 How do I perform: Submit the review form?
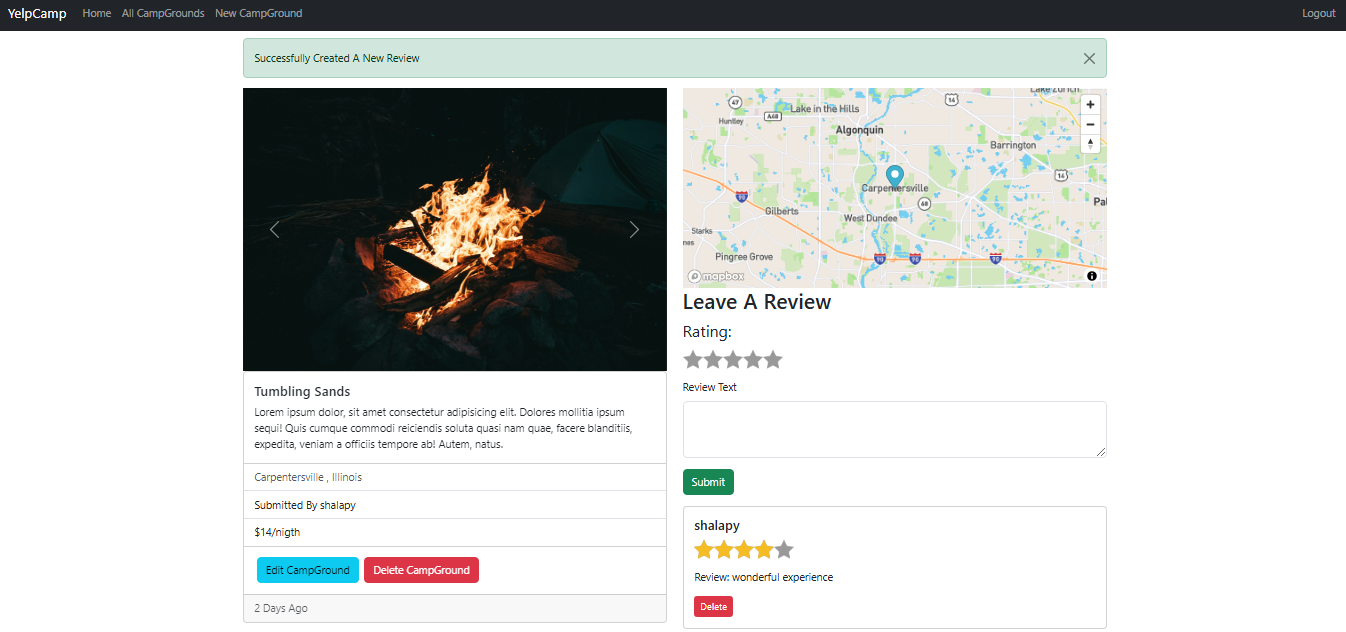click(x=708, y=482)
